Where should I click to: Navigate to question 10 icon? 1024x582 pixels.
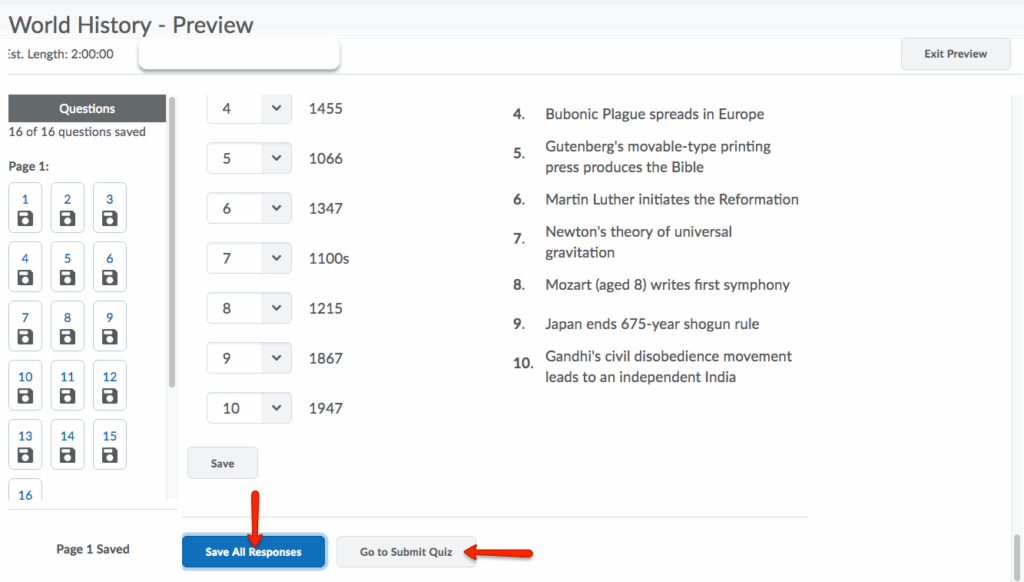[25, 386]
